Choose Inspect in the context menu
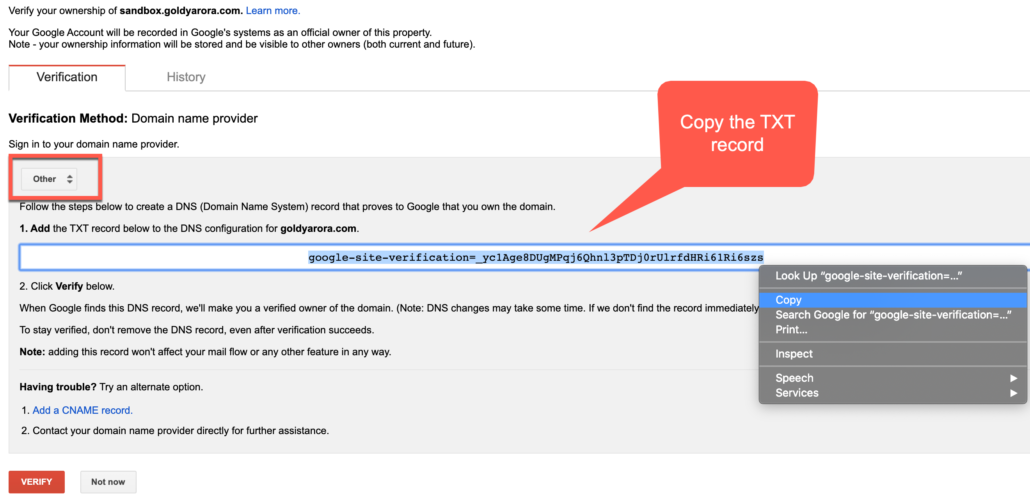The width and height of the screenshot is (1030, 502). (x=892, y=354)
